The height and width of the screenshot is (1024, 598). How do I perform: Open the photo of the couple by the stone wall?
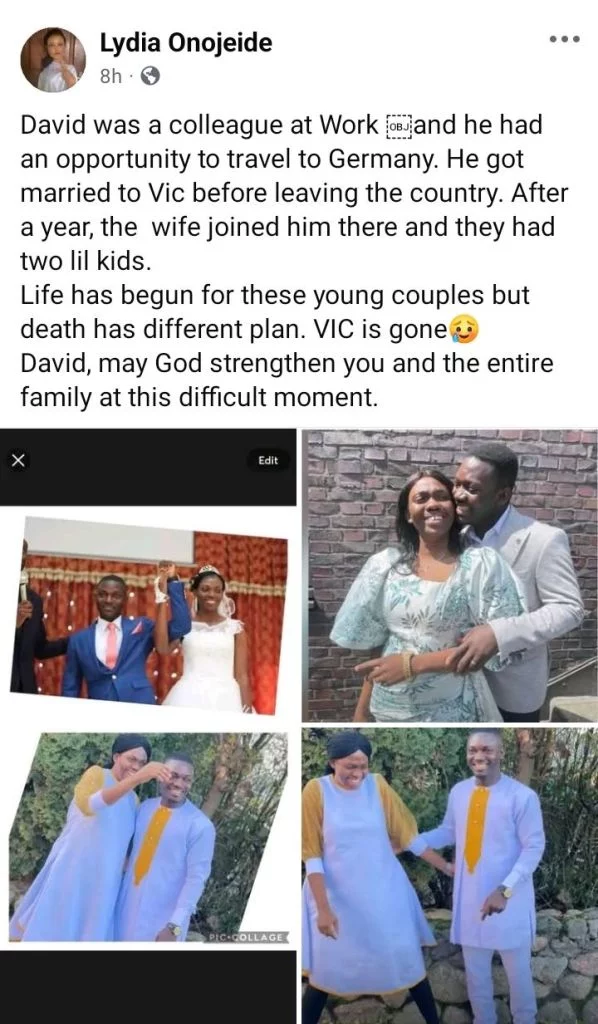tap(450, 876)
